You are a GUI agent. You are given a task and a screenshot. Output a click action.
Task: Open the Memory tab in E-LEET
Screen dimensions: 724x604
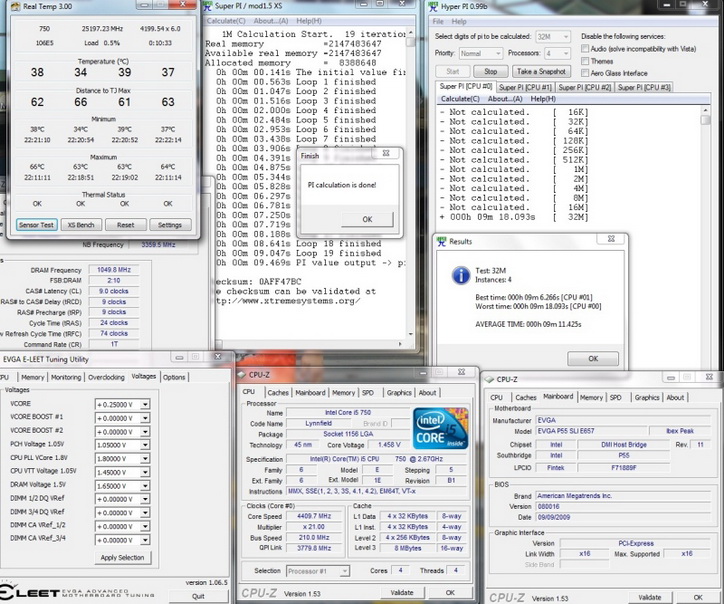pos(33,377)
